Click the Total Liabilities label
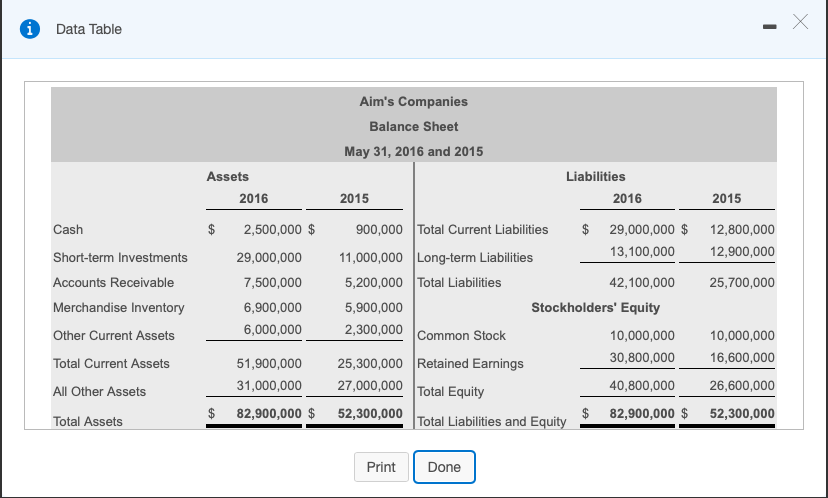 pyautogui.click(x=459, y=283)
